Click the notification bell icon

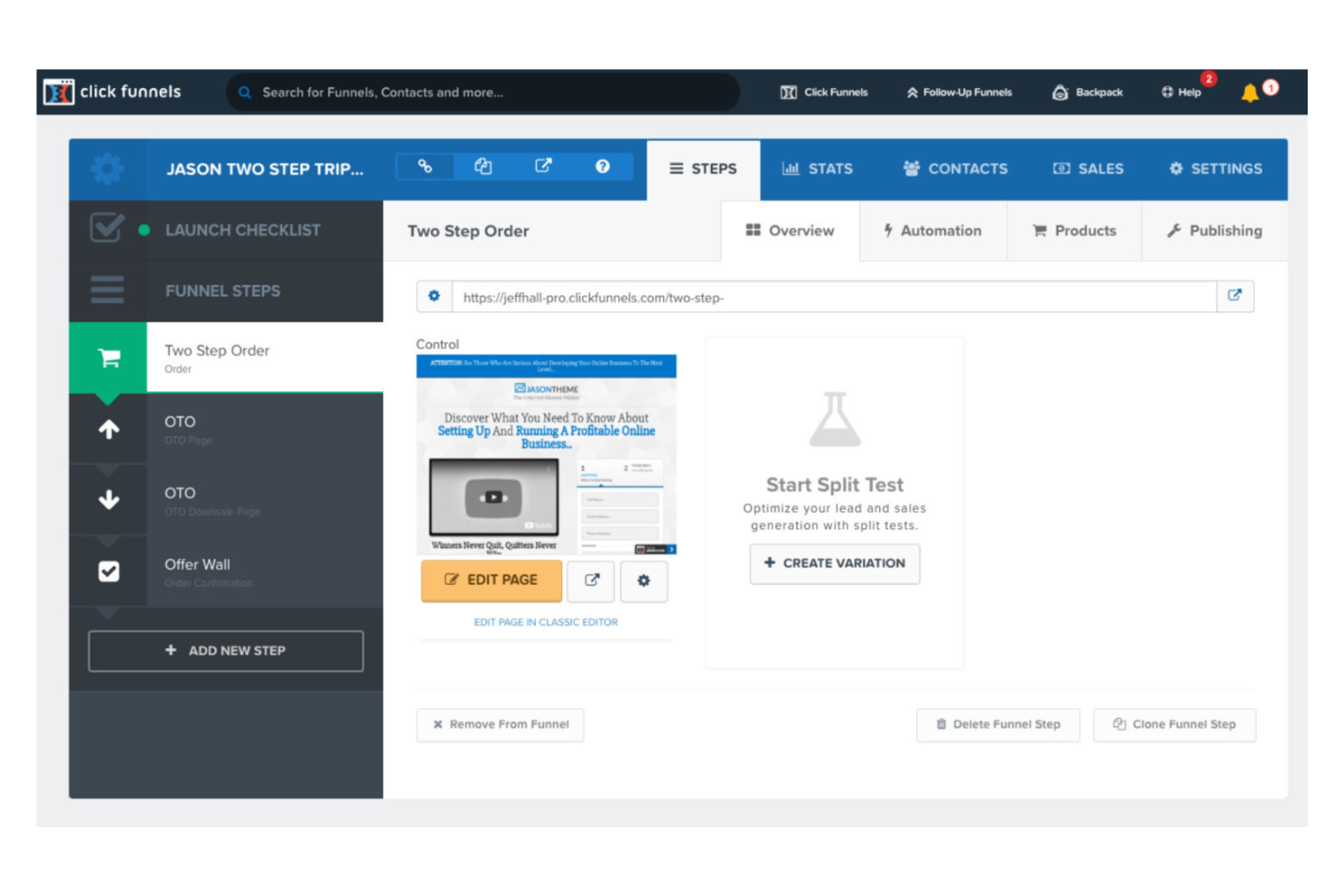(1250, 93)
